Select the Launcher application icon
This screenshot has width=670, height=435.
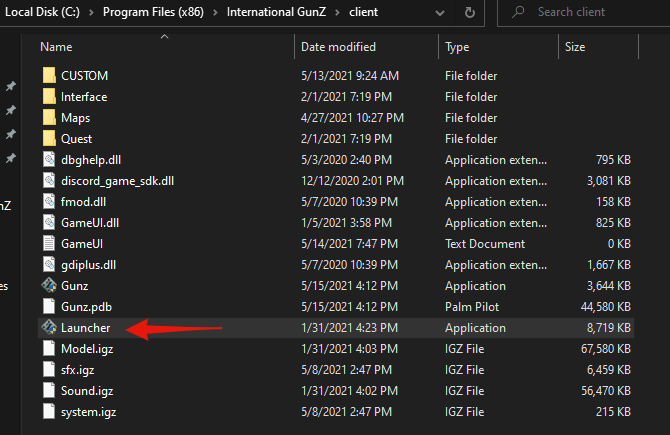49,328
